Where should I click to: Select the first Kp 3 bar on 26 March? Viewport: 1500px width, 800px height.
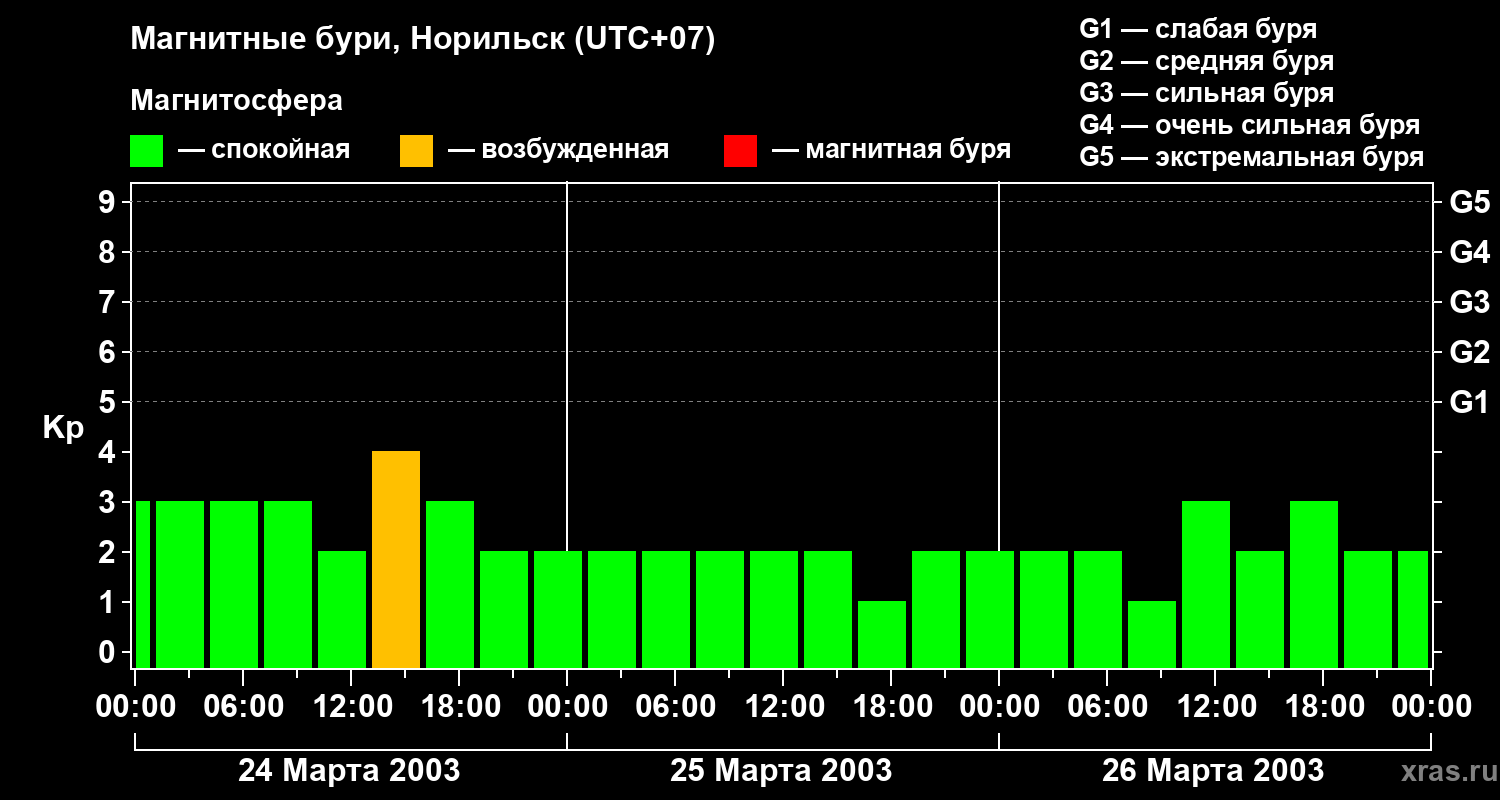1206,584
